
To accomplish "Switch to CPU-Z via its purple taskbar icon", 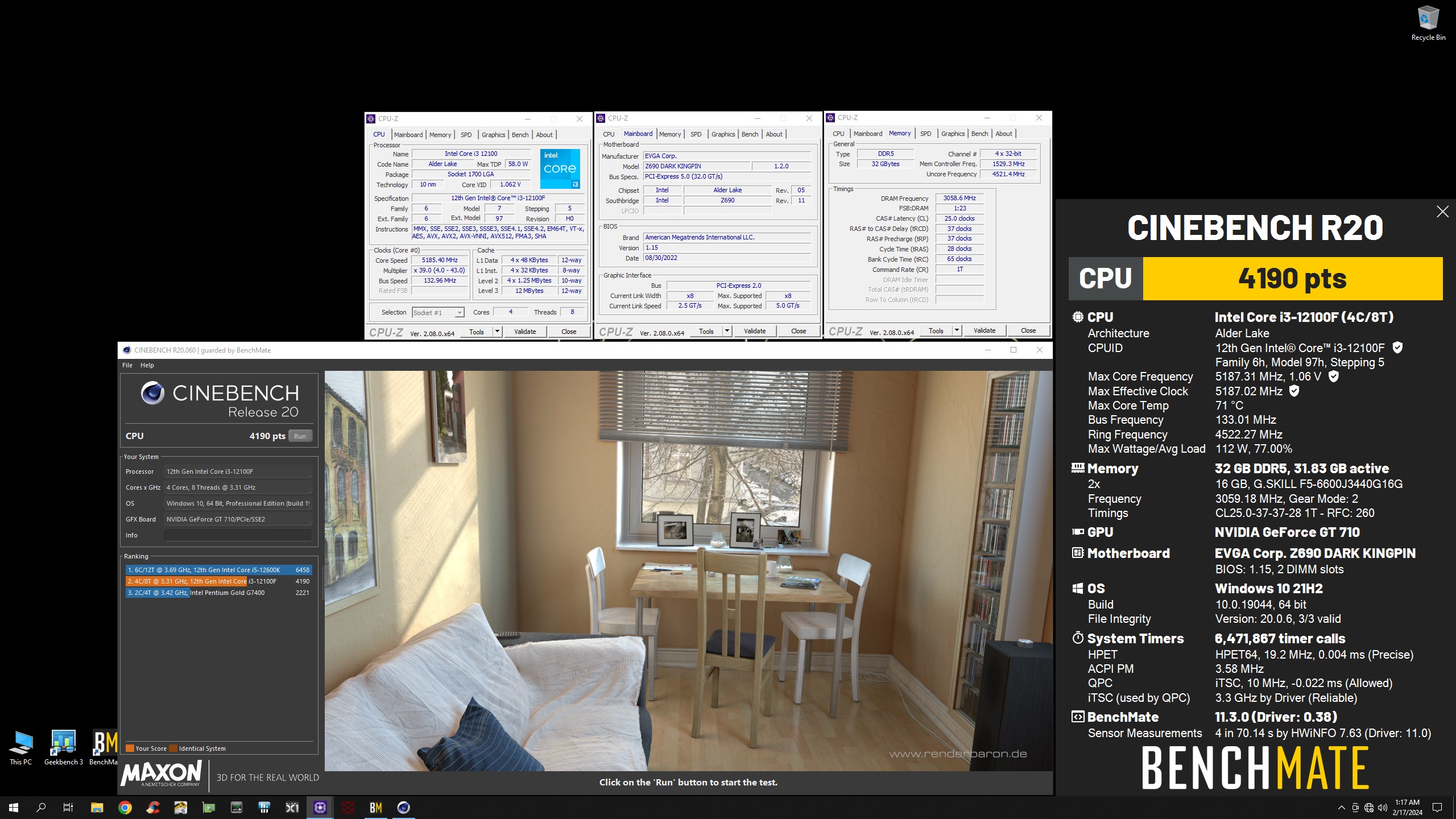I will [320, 807].
